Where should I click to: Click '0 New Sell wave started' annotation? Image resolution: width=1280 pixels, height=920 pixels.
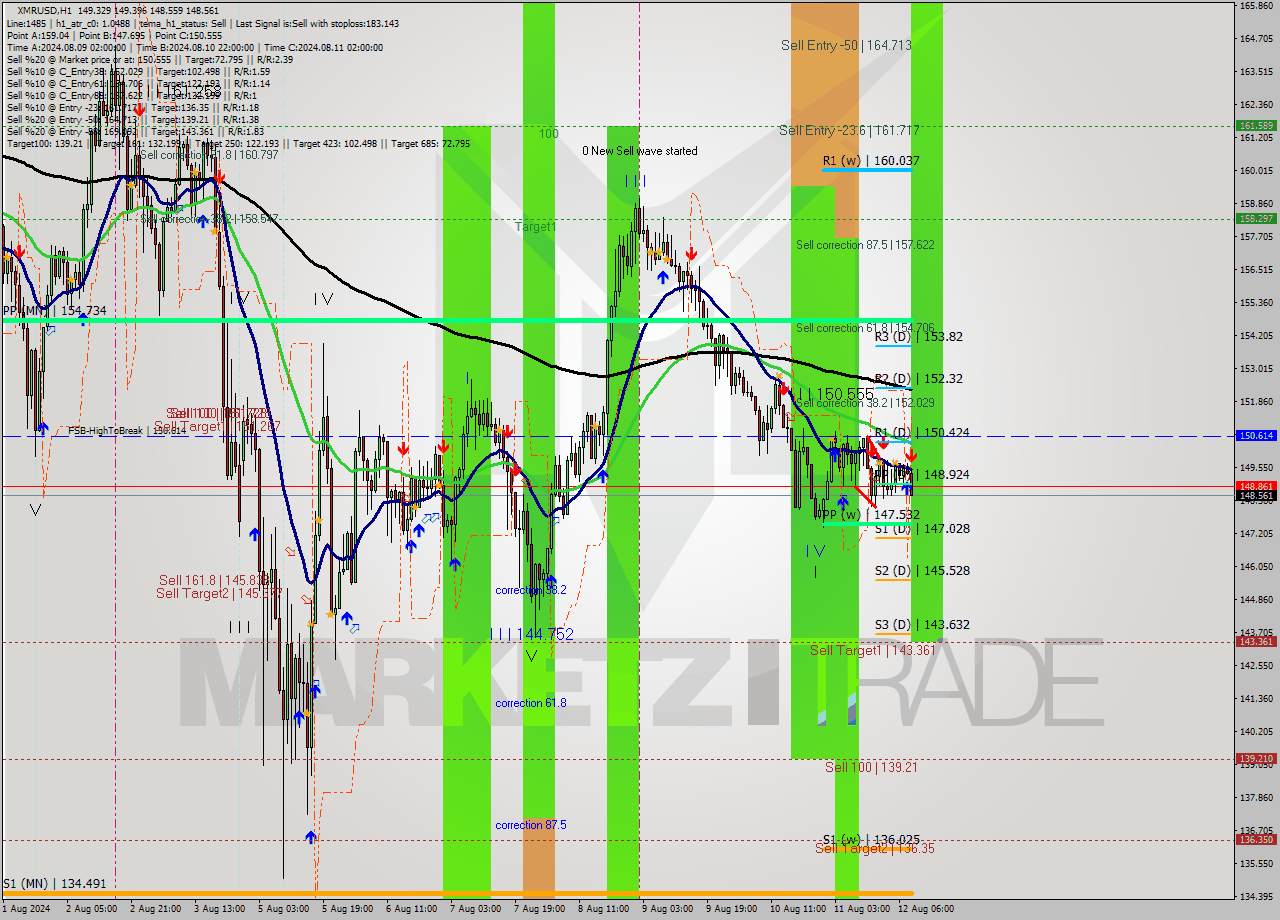tap(640, 151)
